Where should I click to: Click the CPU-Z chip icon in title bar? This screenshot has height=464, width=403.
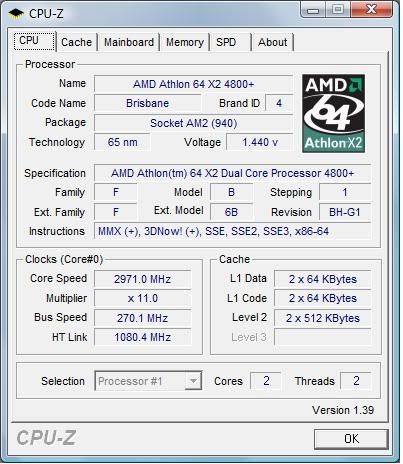pyautogui.click(x=16, y=13)
